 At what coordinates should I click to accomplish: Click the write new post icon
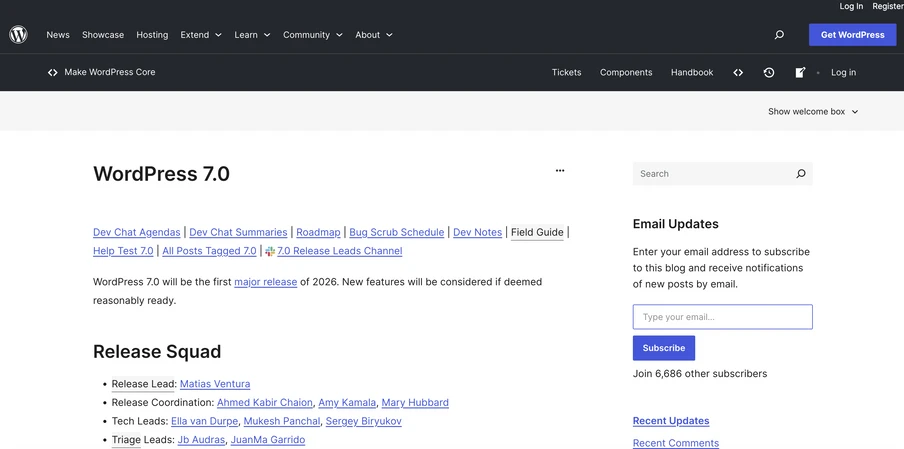coord(800,73)
